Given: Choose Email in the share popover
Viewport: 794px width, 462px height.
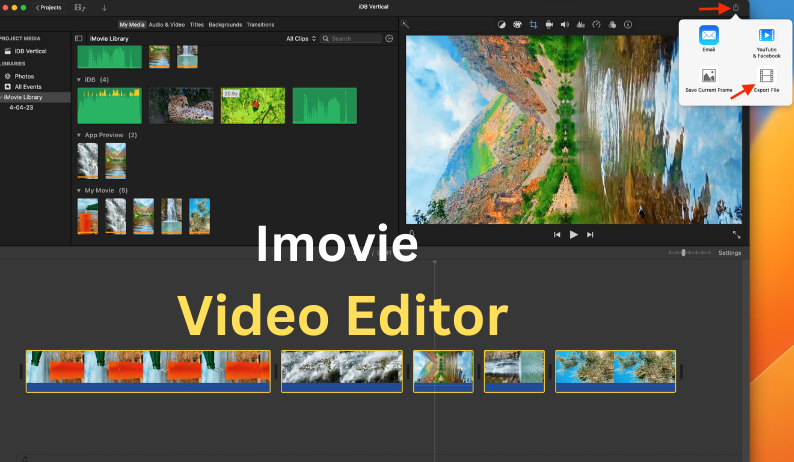Looking at the screenshot, I should pos(708,38).
